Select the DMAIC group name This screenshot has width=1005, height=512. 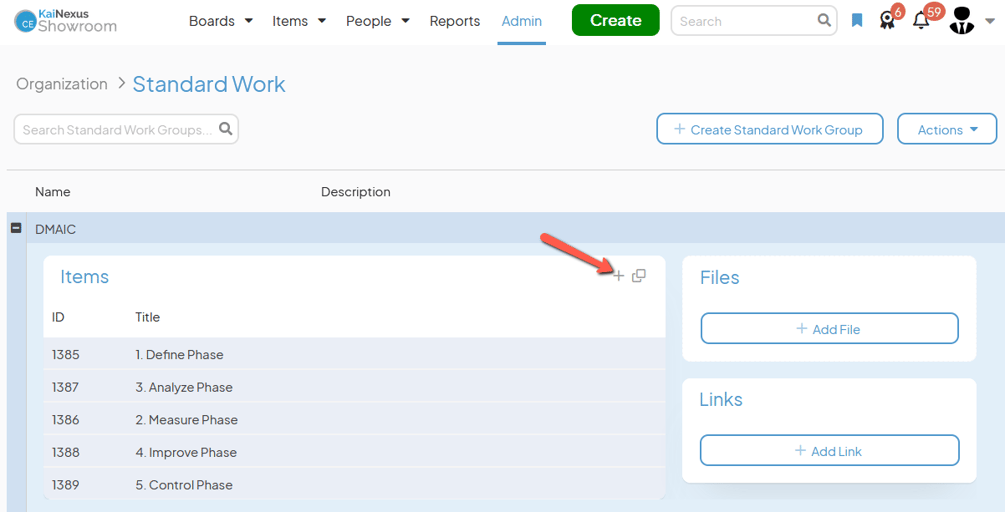[55, 229]
